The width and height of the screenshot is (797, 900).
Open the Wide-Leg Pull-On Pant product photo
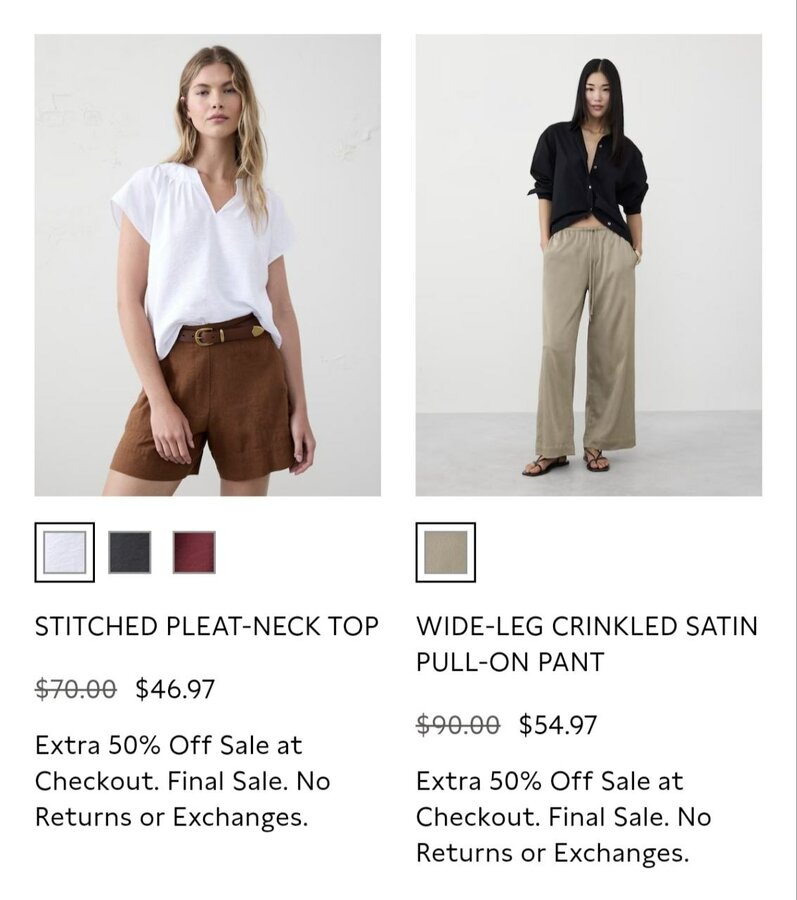[x=589, y=265]
